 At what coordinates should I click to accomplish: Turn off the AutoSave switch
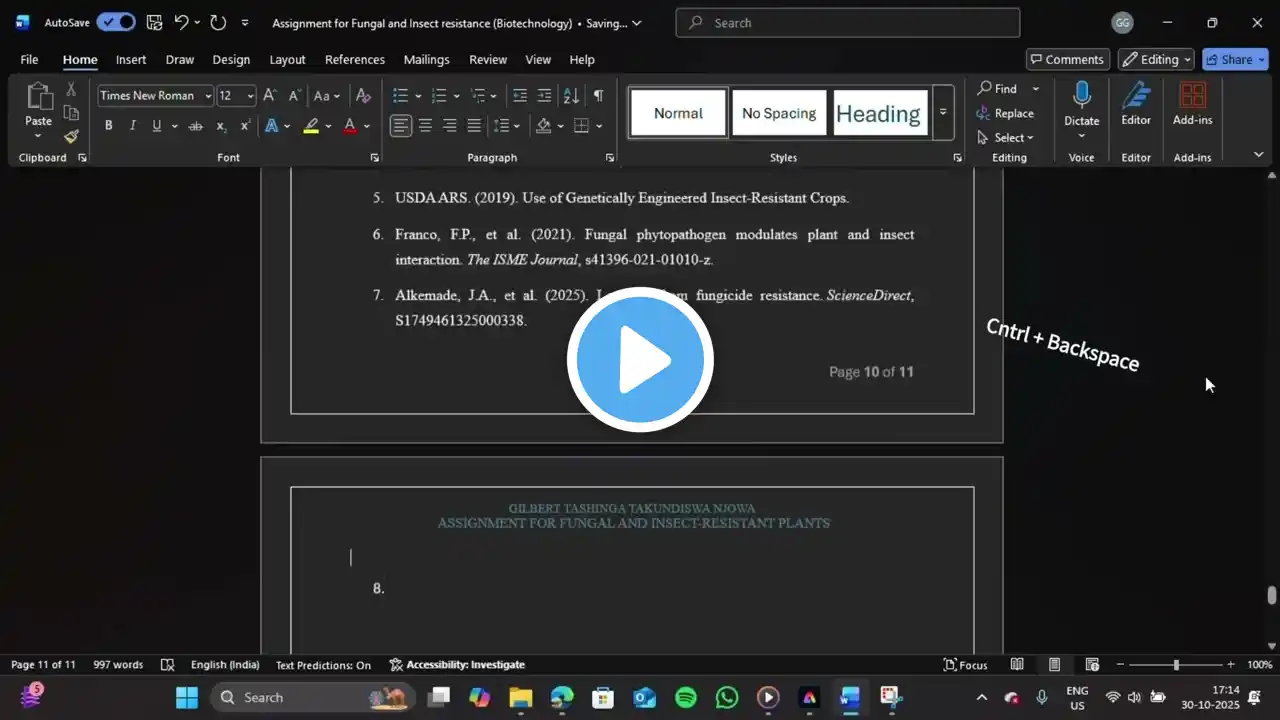tap(116, 22)
